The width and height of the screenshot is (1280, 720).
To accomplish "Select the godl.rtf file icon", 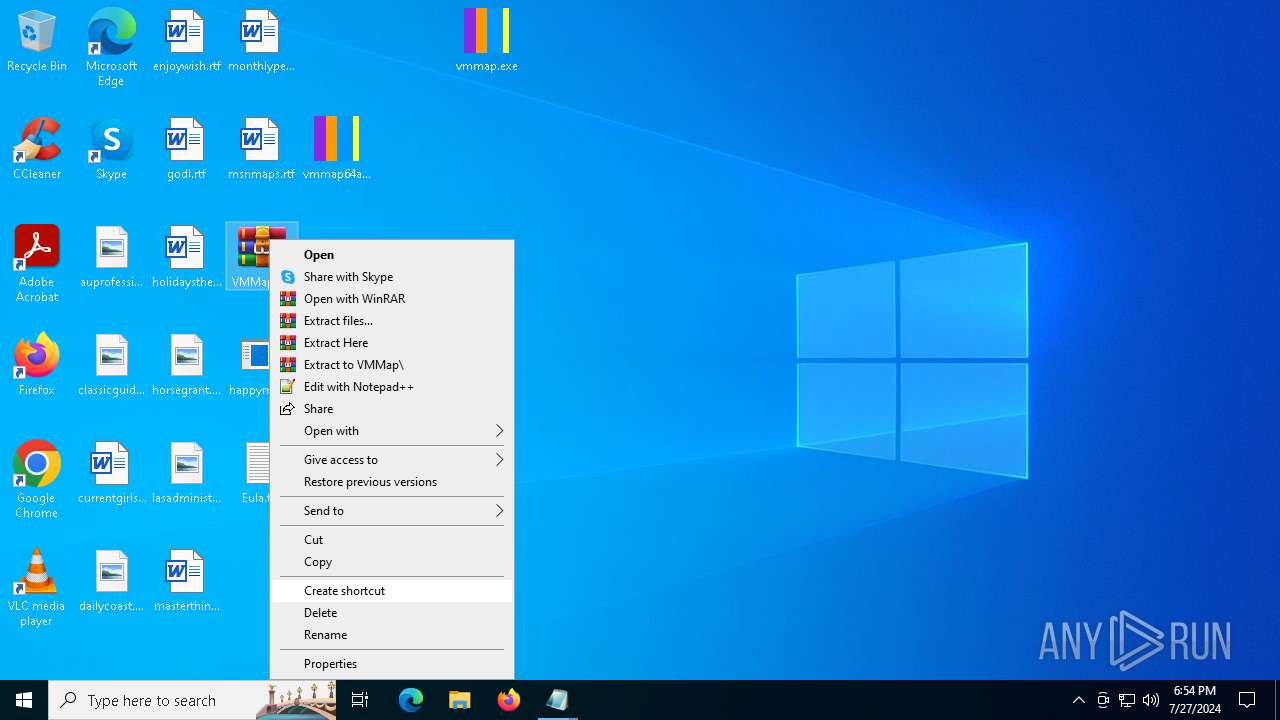I will (186, 148).
